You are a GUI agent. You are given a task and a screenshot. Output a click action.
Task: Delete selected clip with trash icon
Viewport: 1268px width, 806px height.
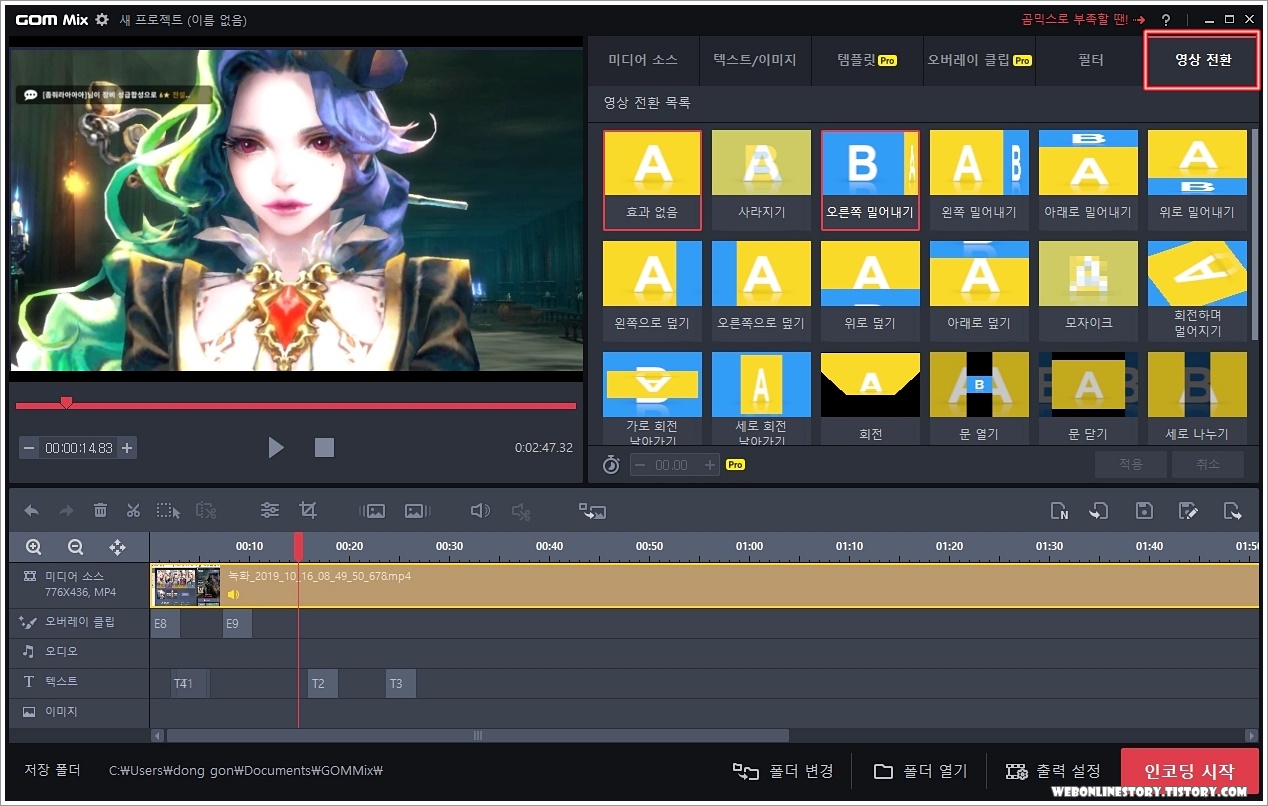click(x=100, y=511)
